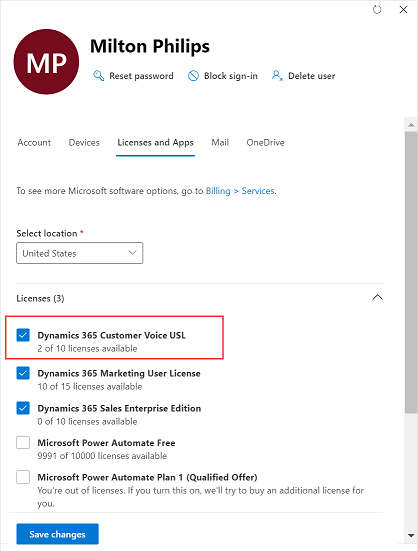Click the '2 of 10 licenses available' text
This screenshot has height=551, width=418.
[87, 349]
